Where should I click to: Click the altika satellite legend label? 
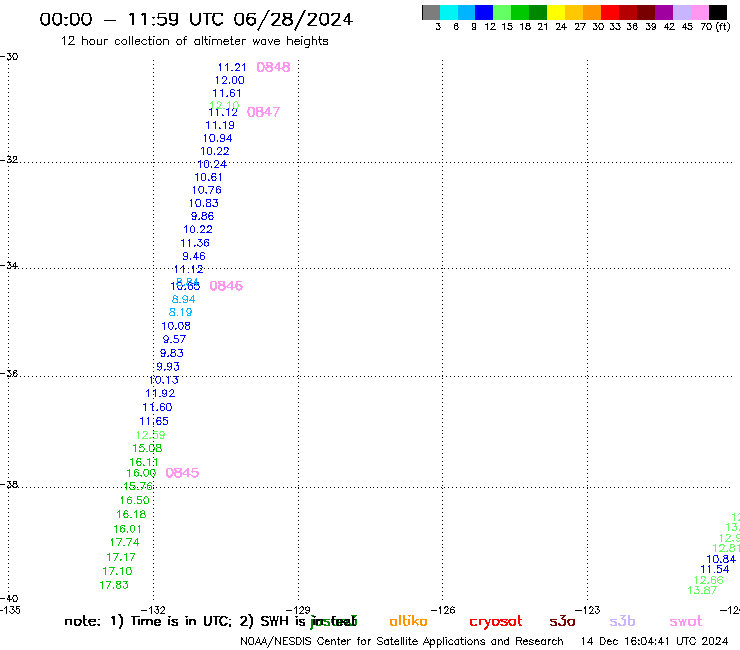coord(408,621)
